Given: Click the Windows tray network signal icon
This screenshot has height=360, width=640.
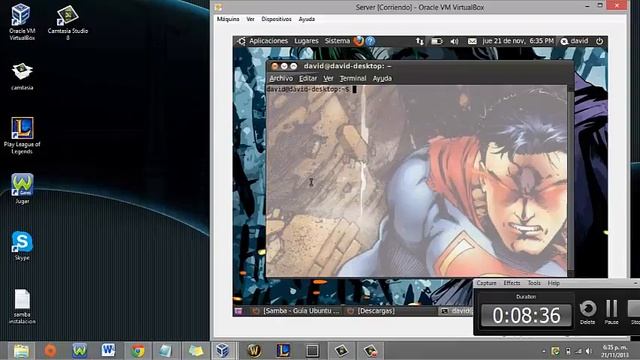Looking at the screenshot, I should tap(578, 351).
